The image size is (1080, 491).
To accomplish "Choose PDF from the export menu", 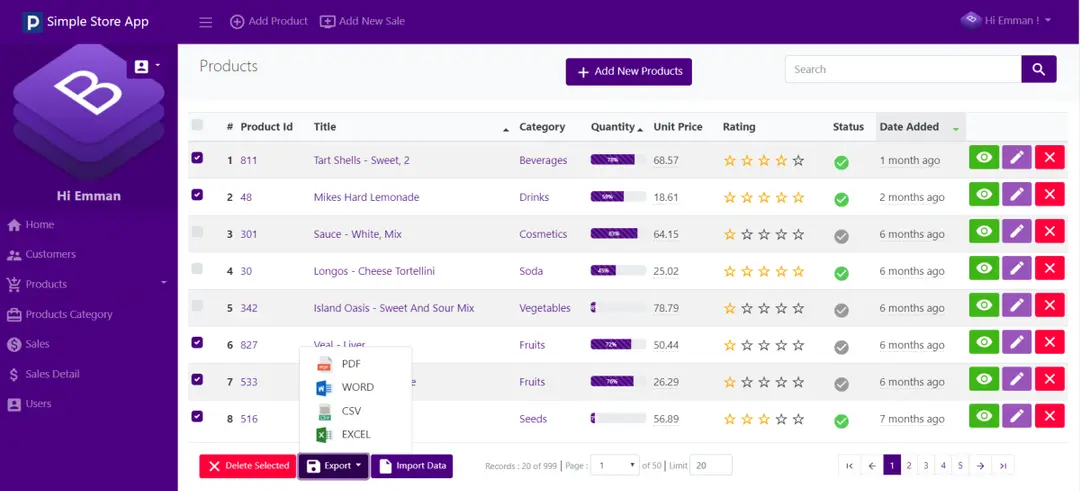I will point(350,364).
